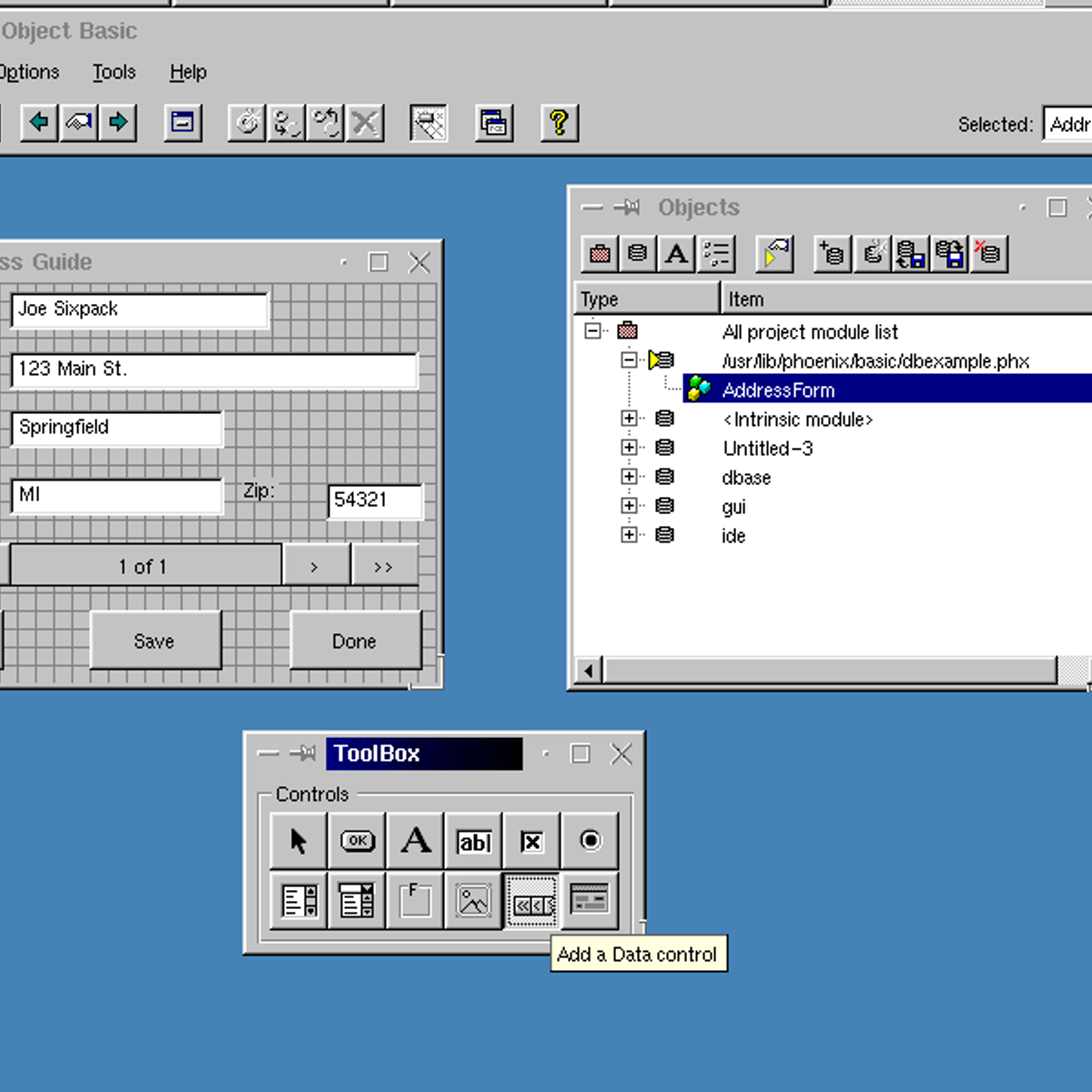Click the add module plus icon in Objects
Image resolution: width=1092 pixels, height=1092 pixels.
coord(833,254)
